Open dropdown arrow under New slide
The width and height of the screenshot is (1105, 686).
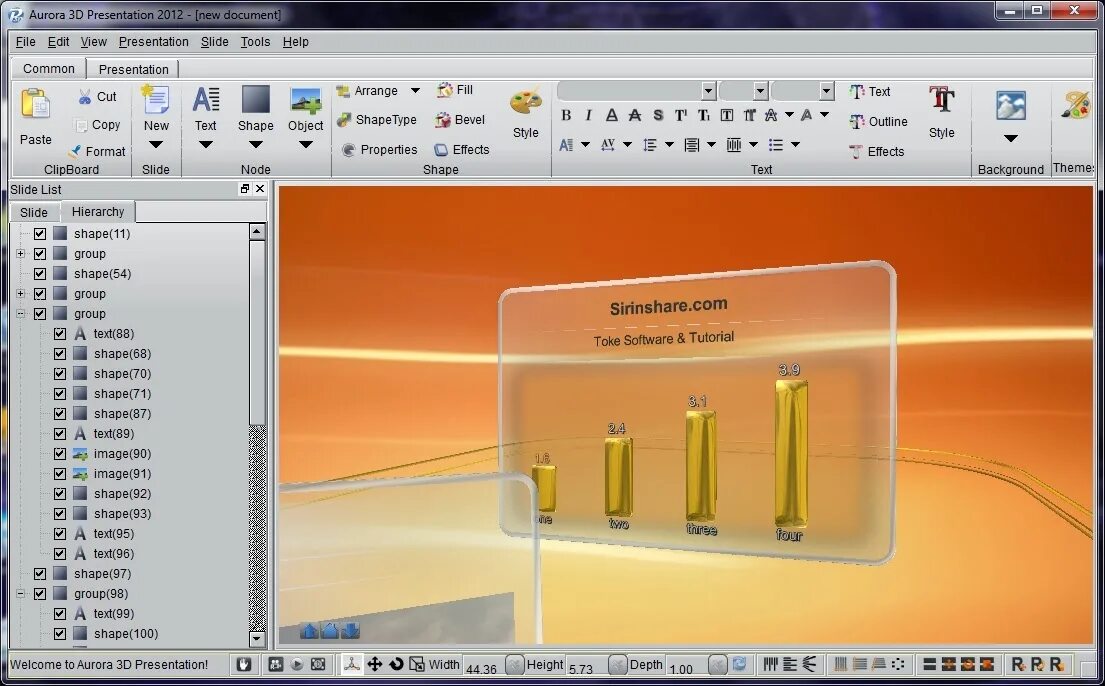coord(156,145)
